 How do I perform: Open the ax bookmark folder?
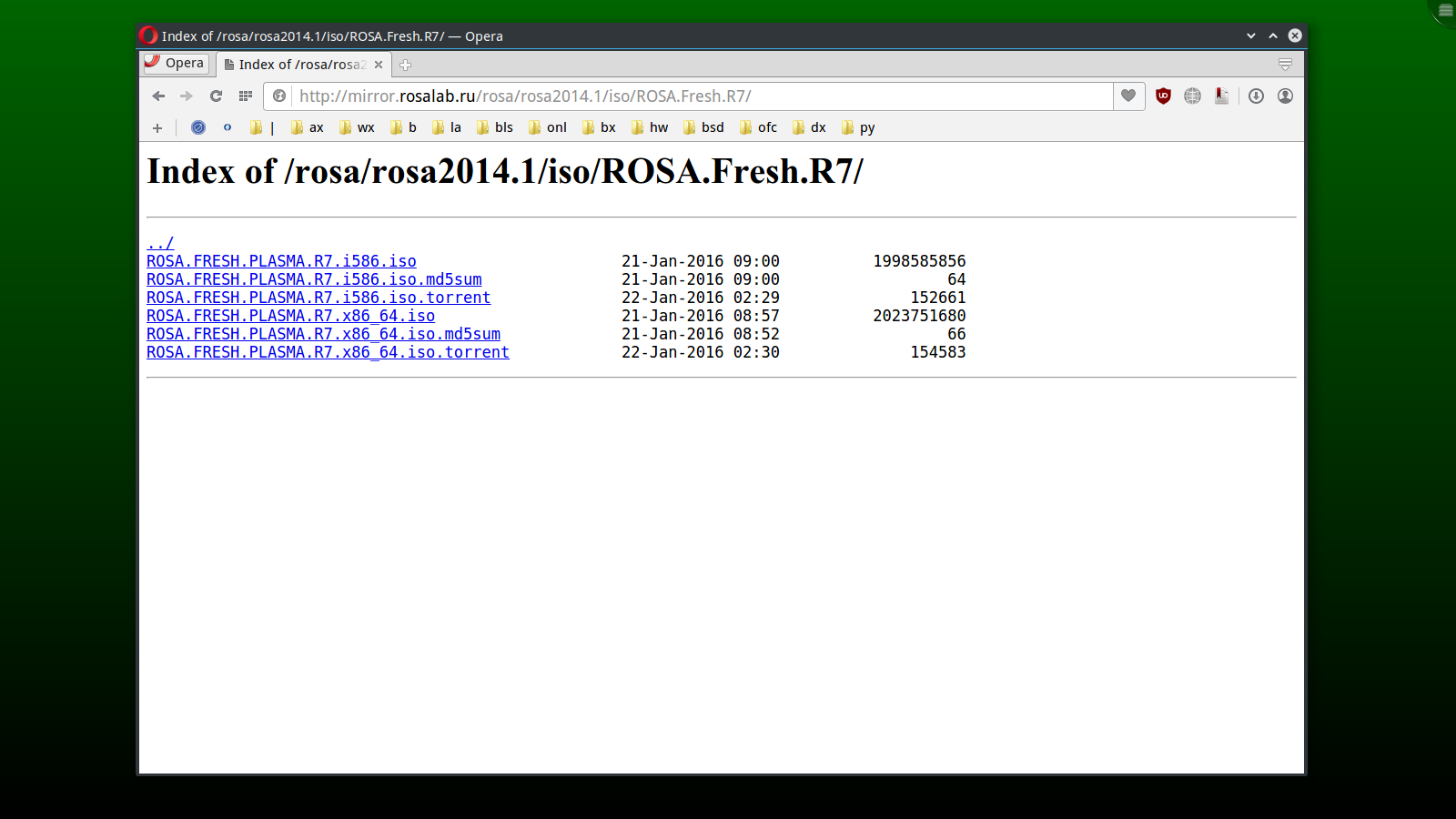tap(307, 127)
